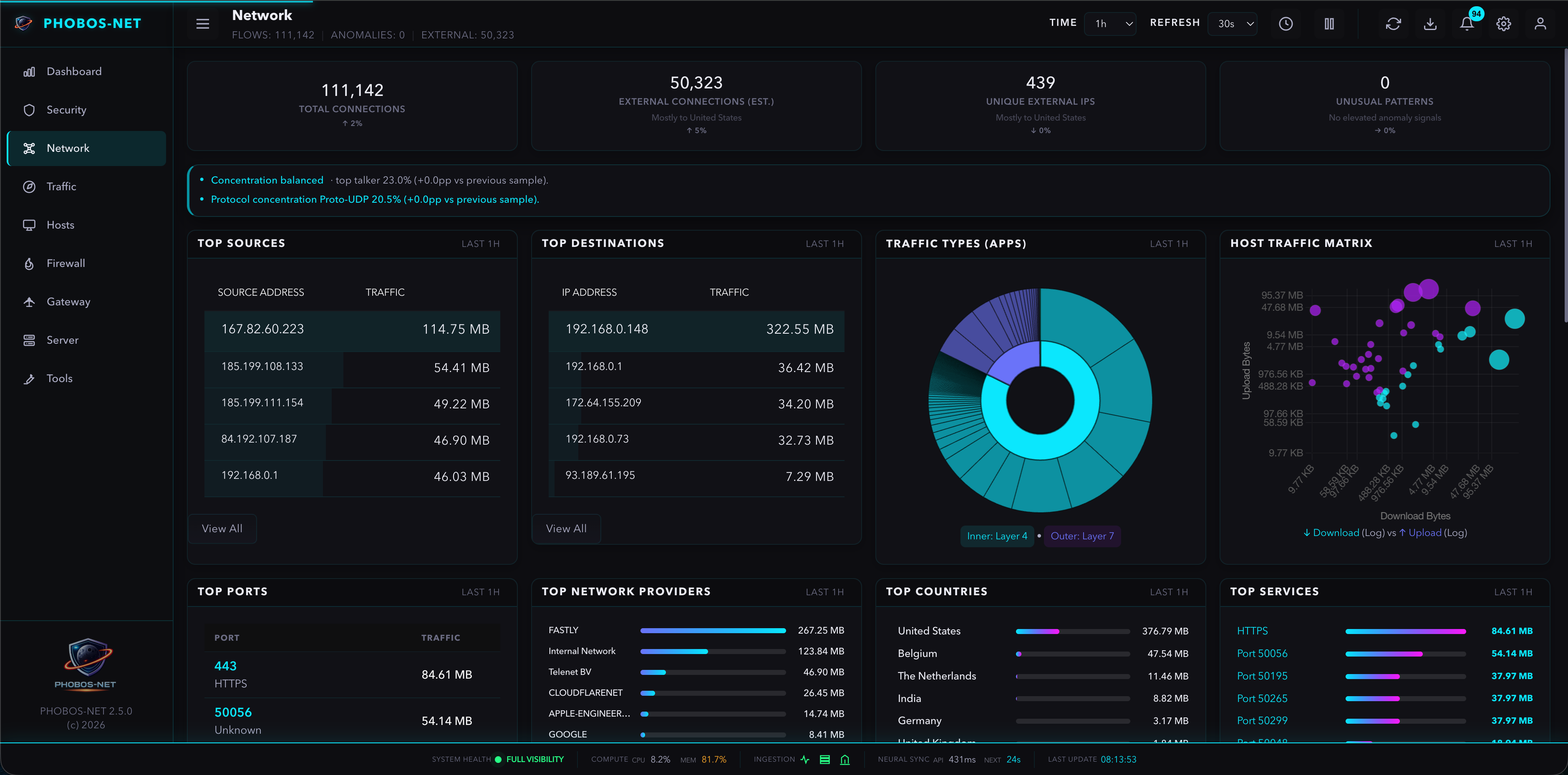Open the settings gear icon

[x=1503, y=24]
